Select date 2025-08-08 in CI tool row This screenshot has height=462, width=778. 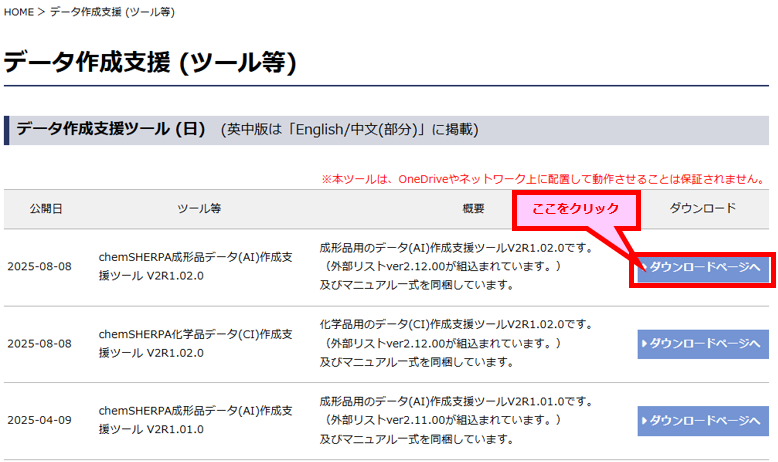(x=39, y=343)
